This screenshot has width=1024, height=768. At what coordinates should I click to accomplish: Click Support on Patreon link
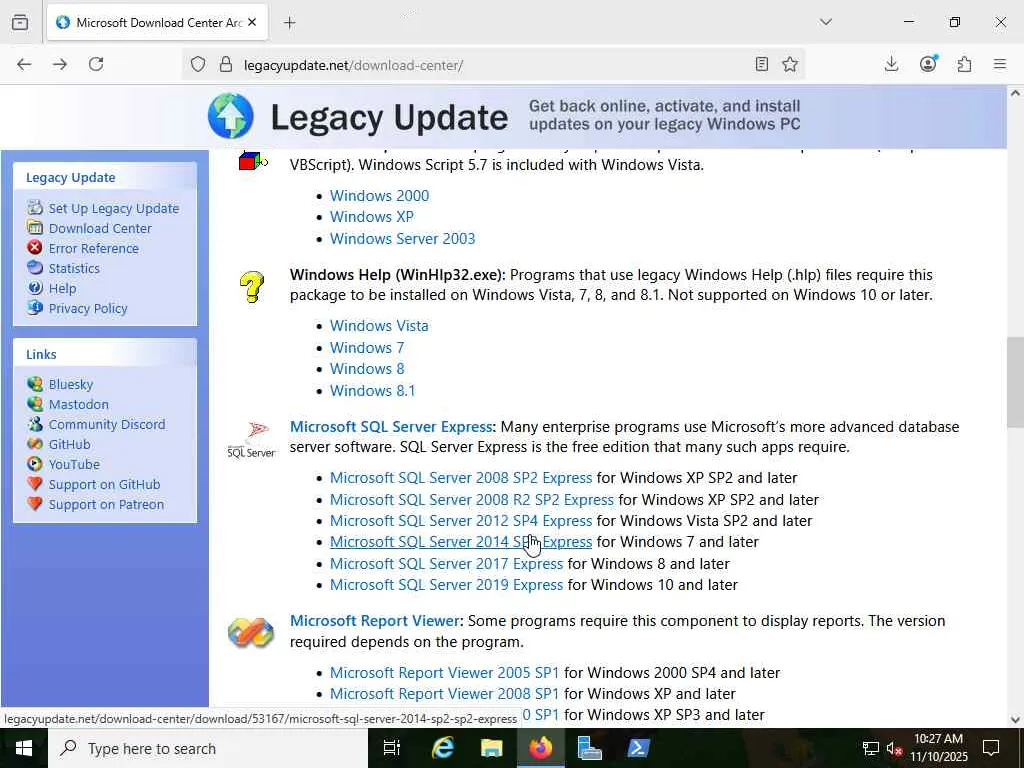point(106,504)
